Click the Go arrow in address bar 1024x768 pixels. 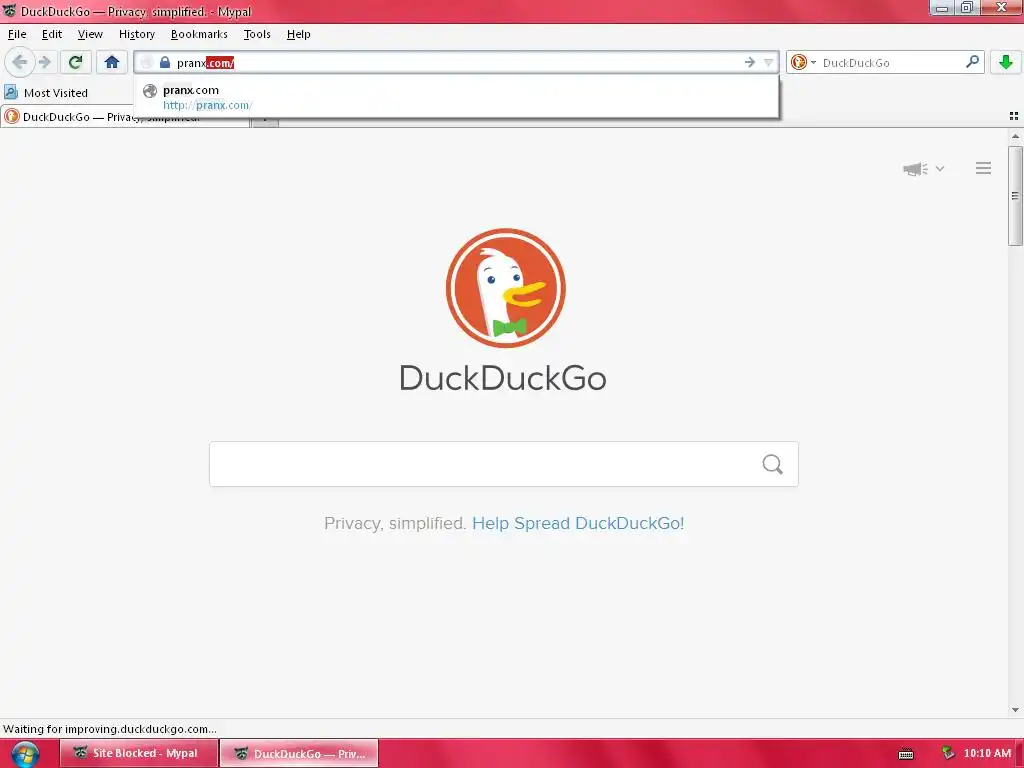[749, 63]
